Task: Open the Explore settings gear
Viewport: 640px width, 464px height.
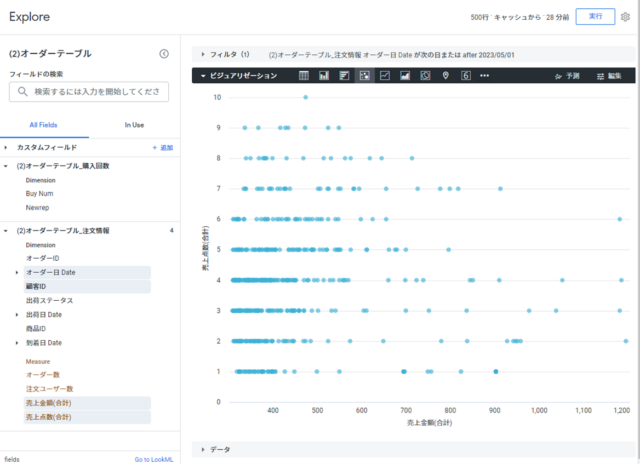Action: pyautogui.click(x=625, y=18)
